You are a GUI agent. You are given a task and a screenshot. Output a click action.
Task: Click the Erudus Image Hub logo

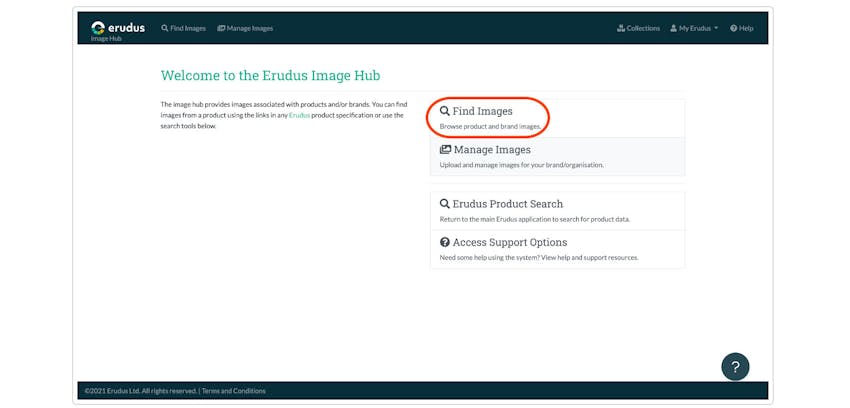click(x=118, y=30)
